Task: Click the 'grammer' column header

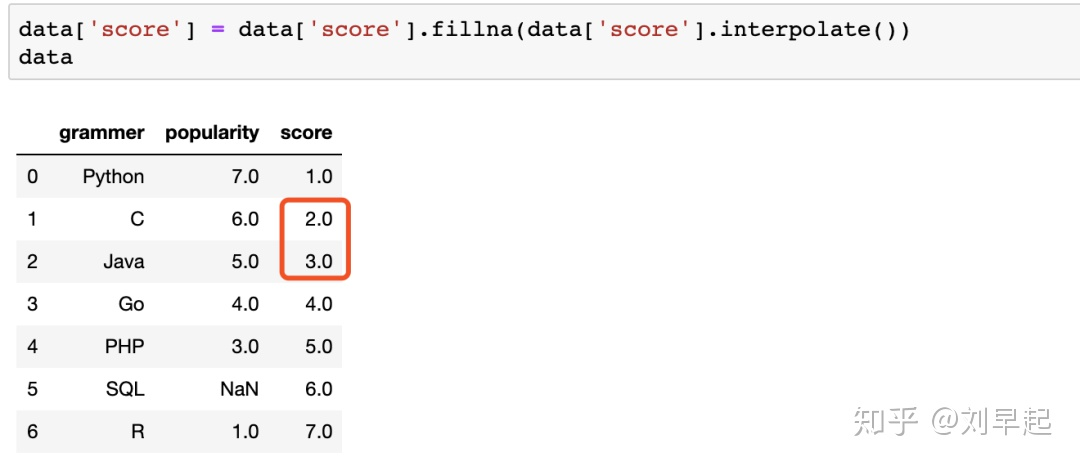Action: pyautogui.click(x=102, y=133)
